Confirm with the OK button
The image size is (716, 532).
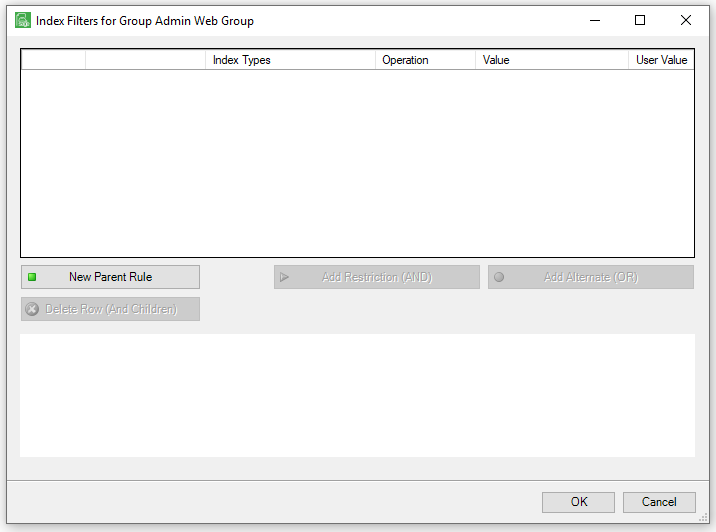(578, 502)
